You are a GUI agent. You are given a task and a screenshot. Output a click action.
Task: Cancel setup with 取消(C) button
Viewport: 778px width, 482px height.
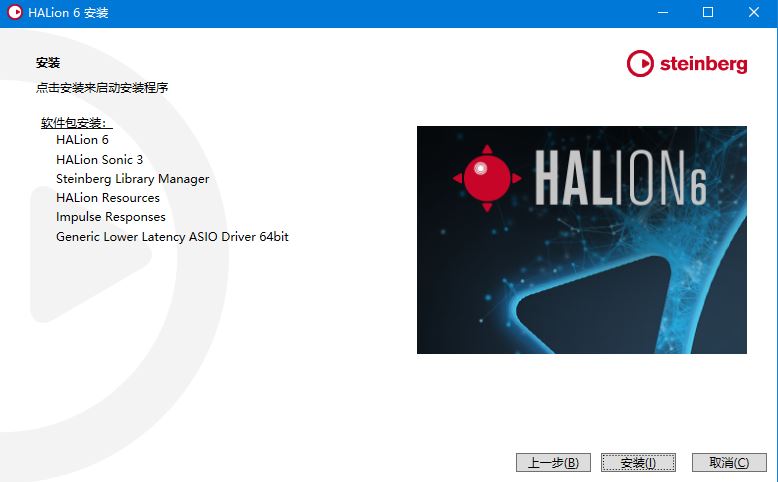point(729,463)
